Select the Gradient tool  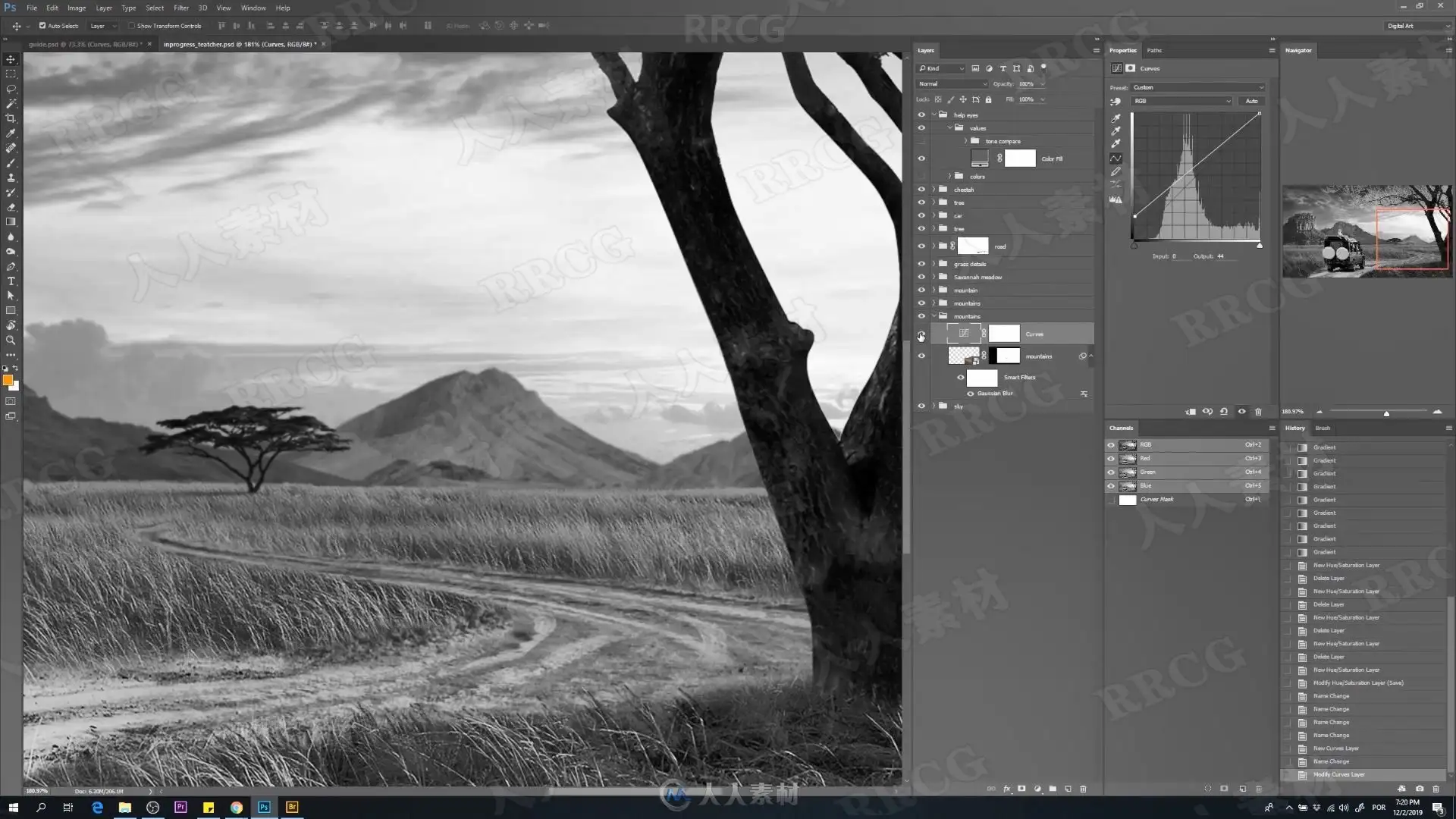pos(11,222)
